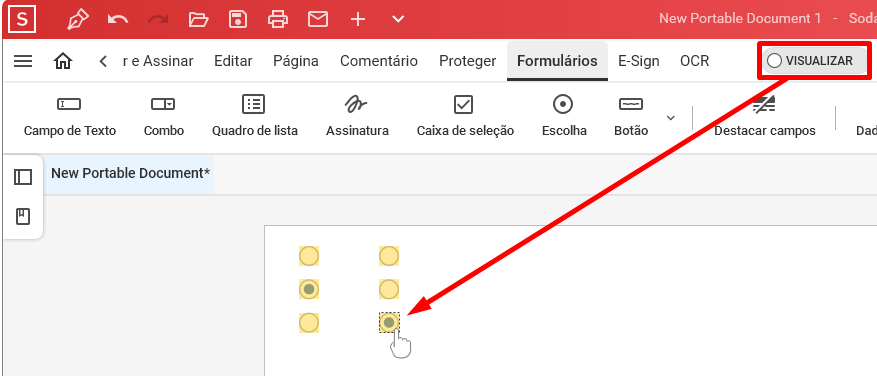The height and width of the screenshot is (376, 877).
Task: Open the Proteger tab
Action: 468,61
